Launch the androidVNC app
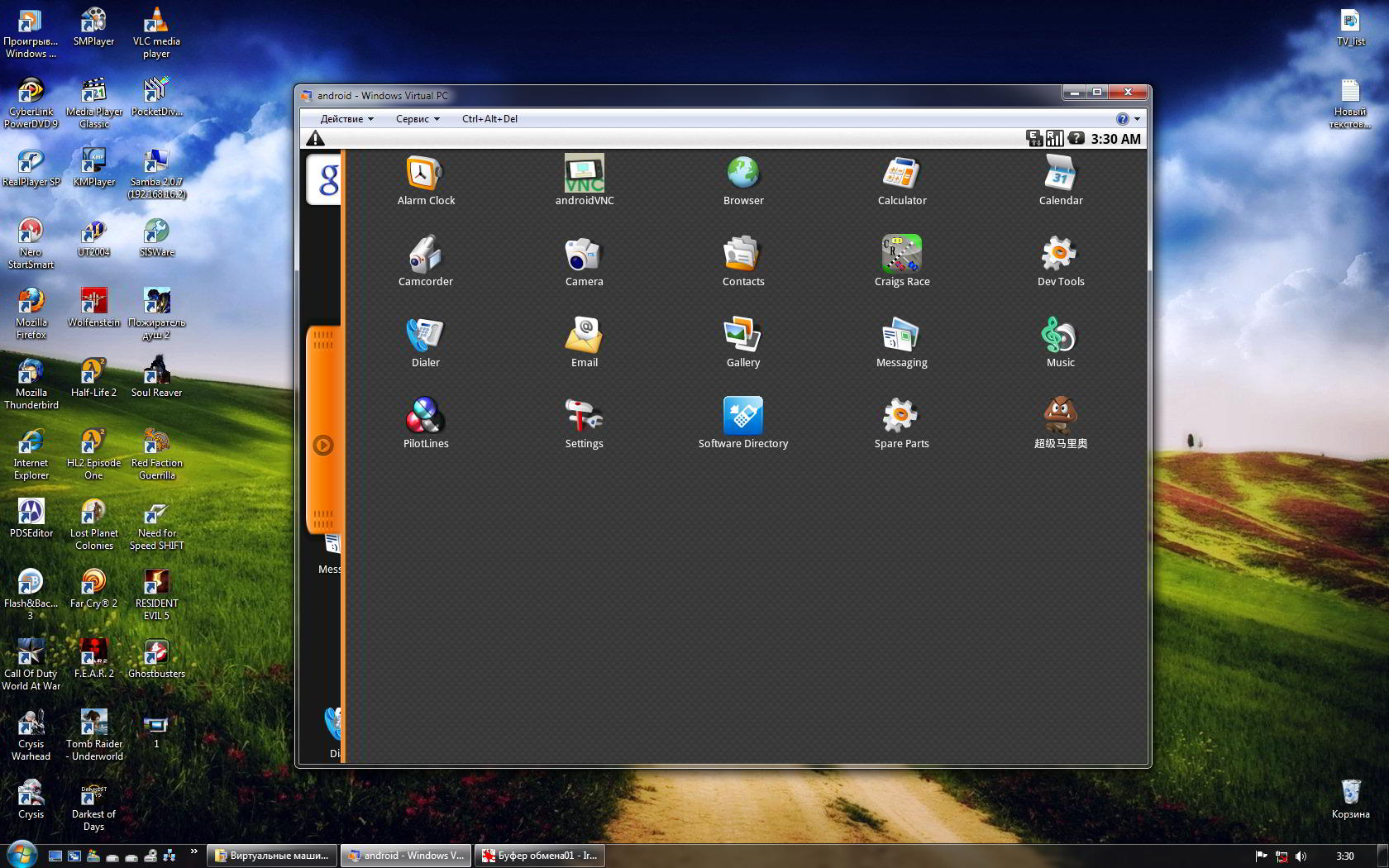The width and height of the screenshot is (1389, 868). point(585,180)
